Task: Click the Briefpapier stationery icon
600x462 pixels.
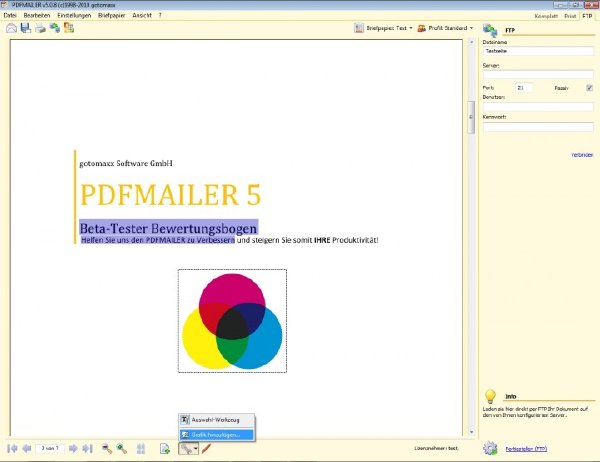Action: (359, 28)
